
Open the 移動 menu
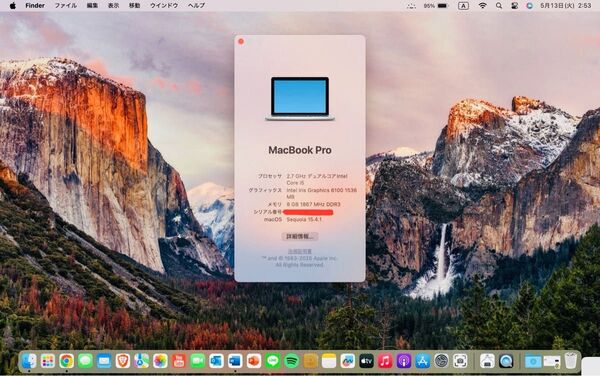(134, 6)
